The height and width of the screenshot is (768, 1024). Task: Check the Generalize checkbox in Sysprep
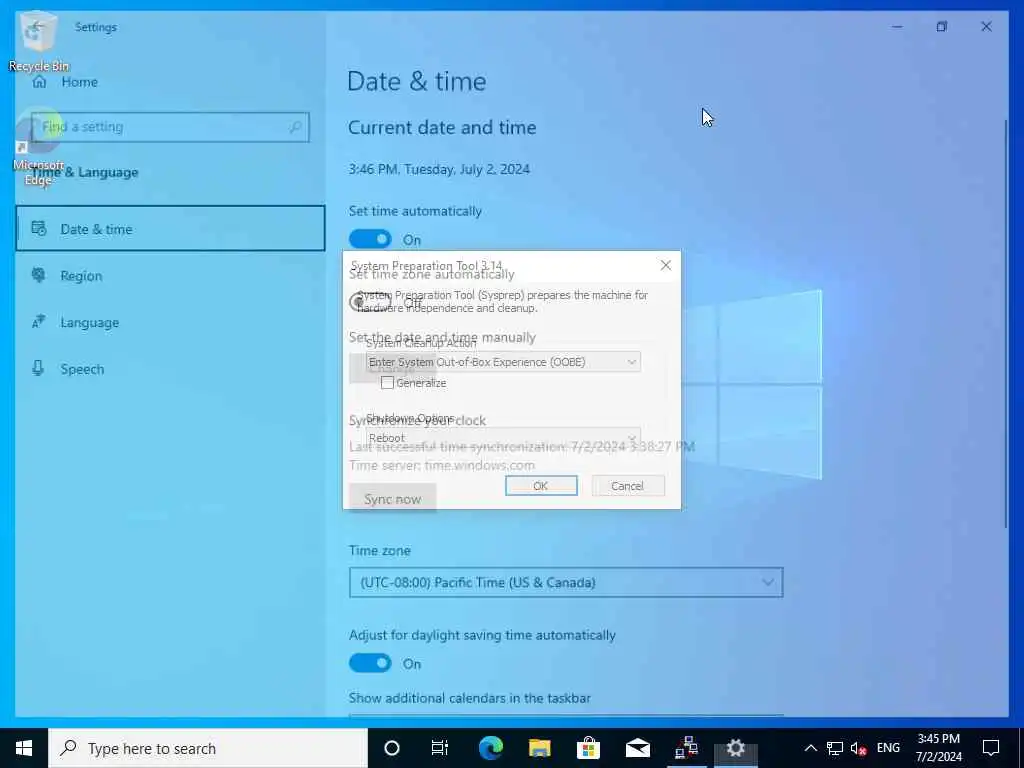point(387,383)
